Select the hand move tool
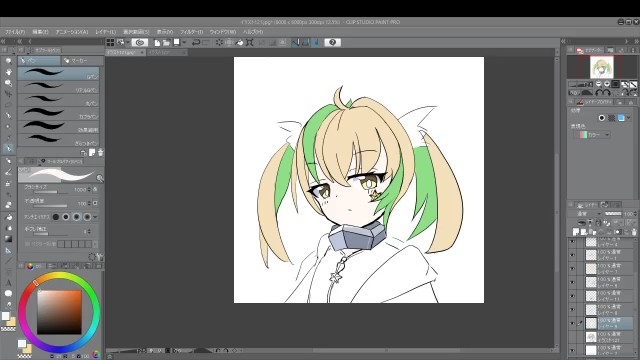The image size is (640, 360). tap(8, 72)
